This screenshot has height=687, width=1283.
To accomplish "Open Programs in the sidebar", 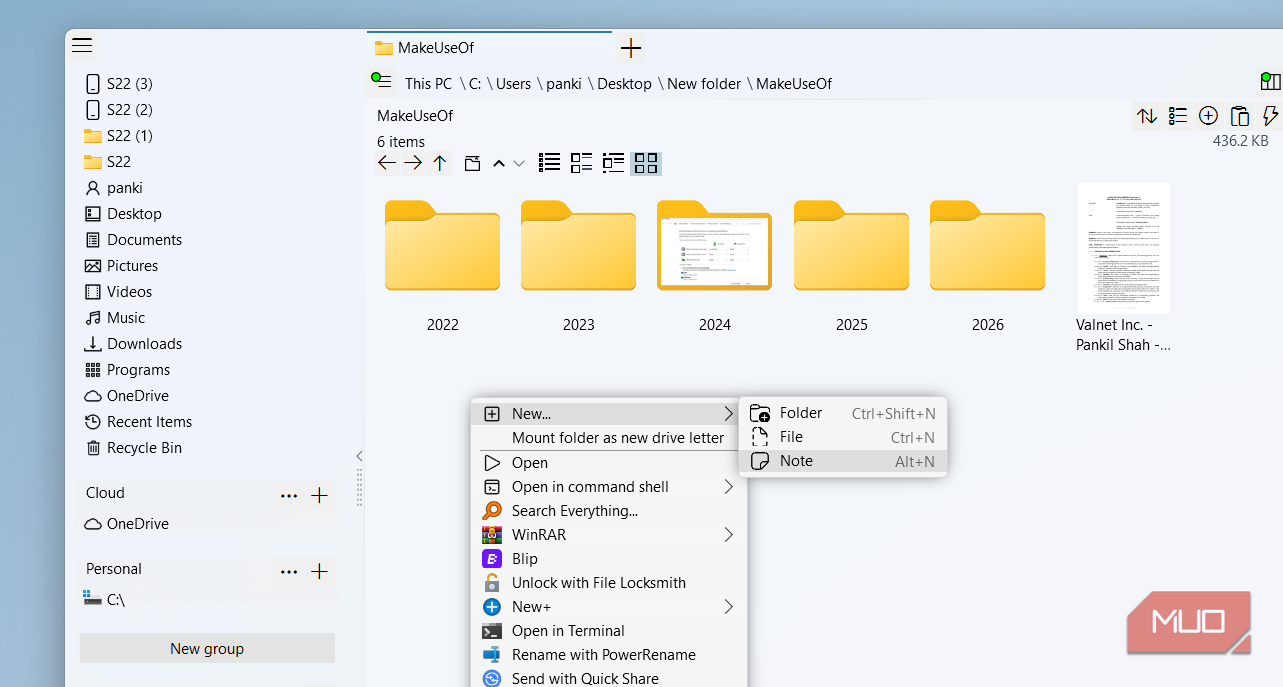I will point(127,370).
